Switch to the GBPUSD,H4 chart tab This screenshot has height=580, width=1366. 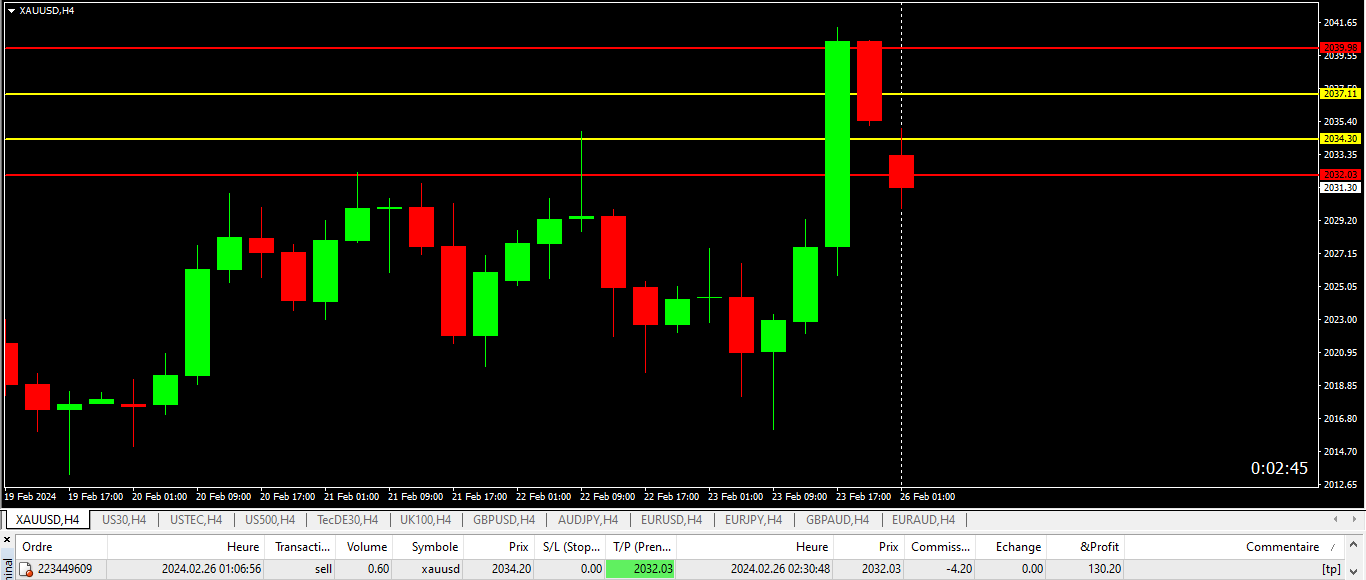504,520
